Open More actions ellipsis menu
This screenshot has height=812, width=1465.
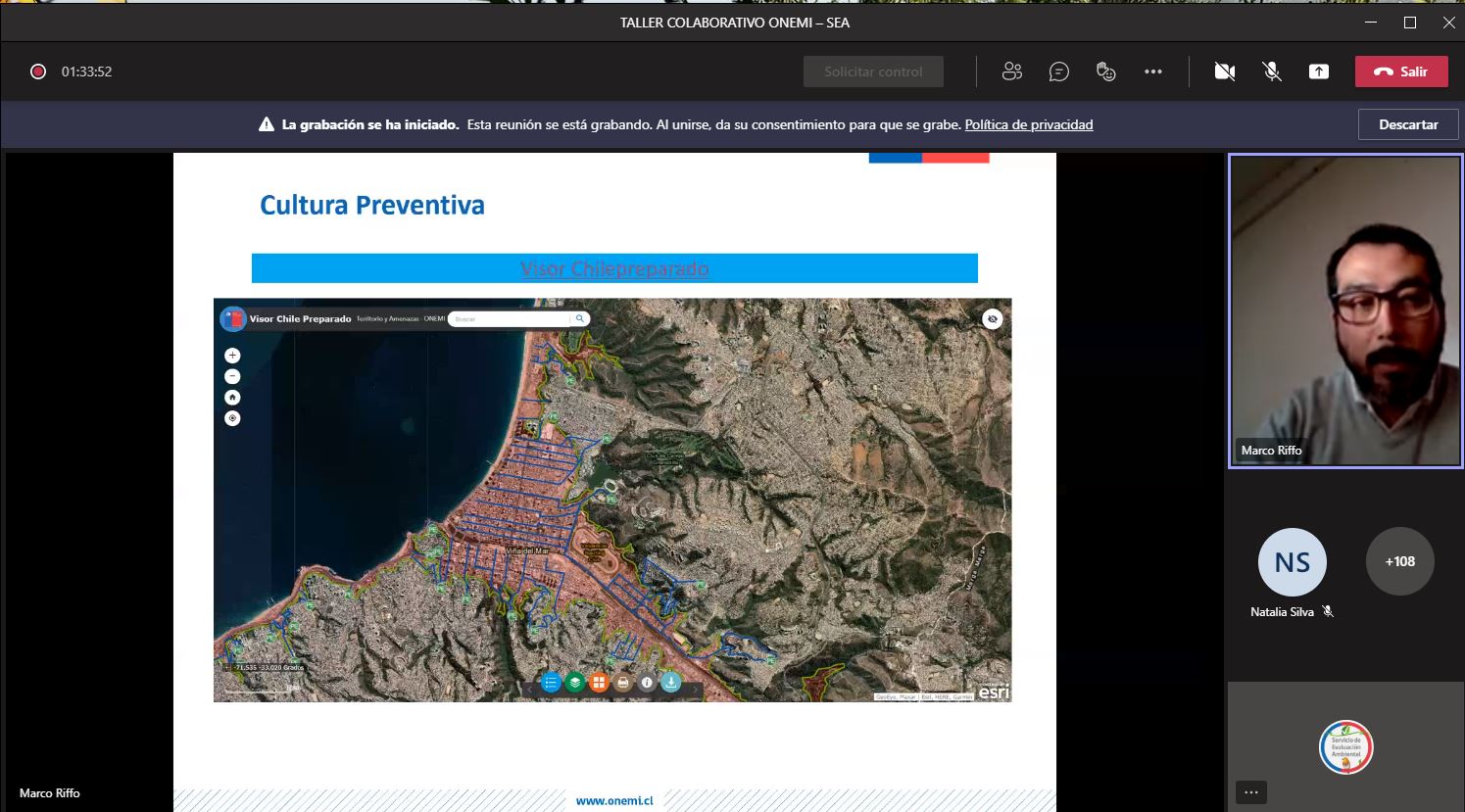point(1153,72)
